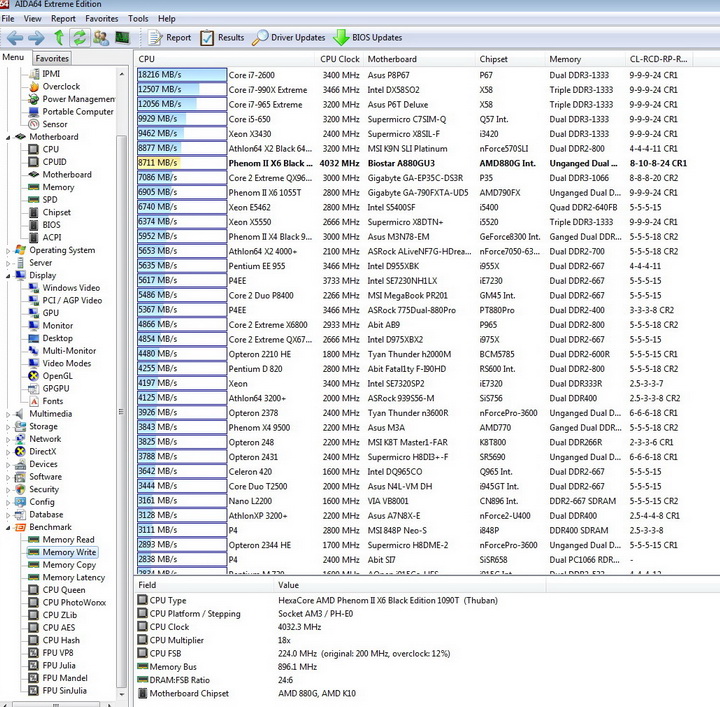The width and height of the screenshot is (720, 707).
Task: Expand the DirectX tree node
Action: click(x=8, y=452)
